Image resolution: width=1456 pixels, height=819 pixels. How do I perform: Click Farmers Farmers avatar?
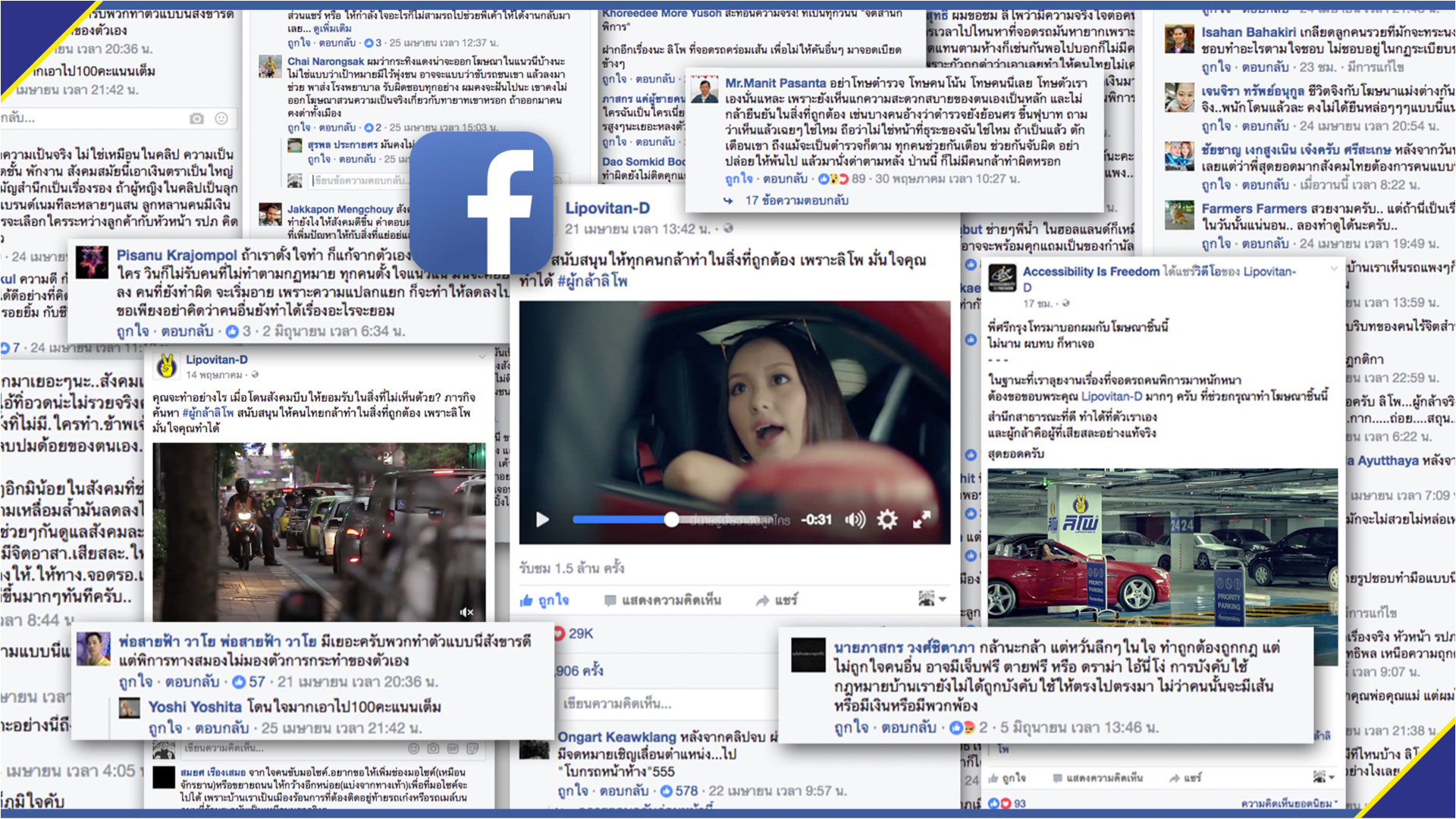click(x=1179, y=215)
